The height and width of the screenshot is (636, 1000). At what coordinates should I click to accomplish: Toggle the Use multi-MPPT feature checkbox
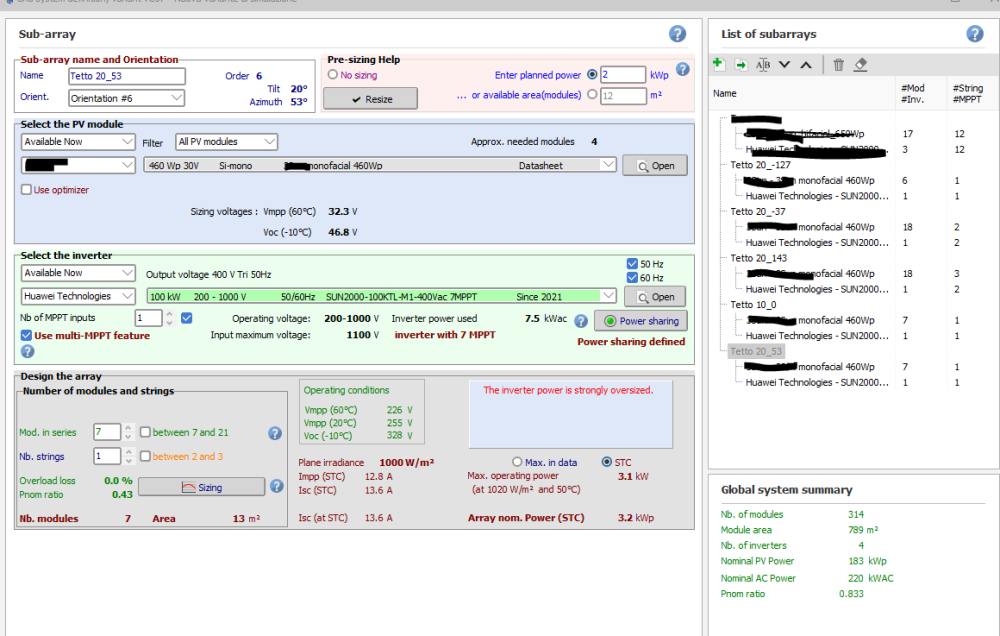(x=27, y=335)
